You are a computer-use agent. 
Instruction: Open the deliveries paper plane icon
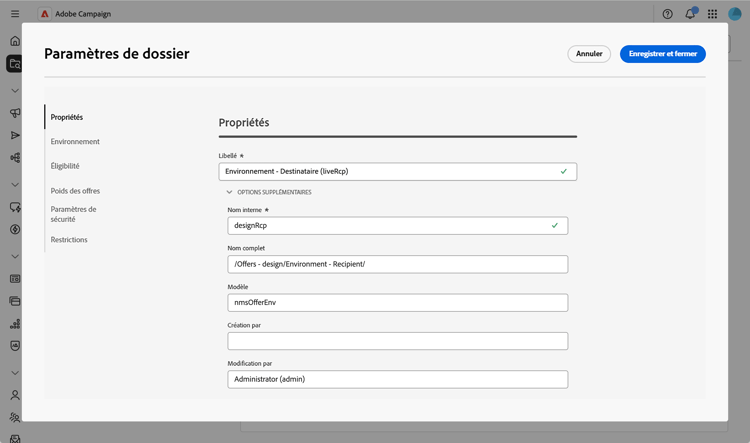pos(15,135)
